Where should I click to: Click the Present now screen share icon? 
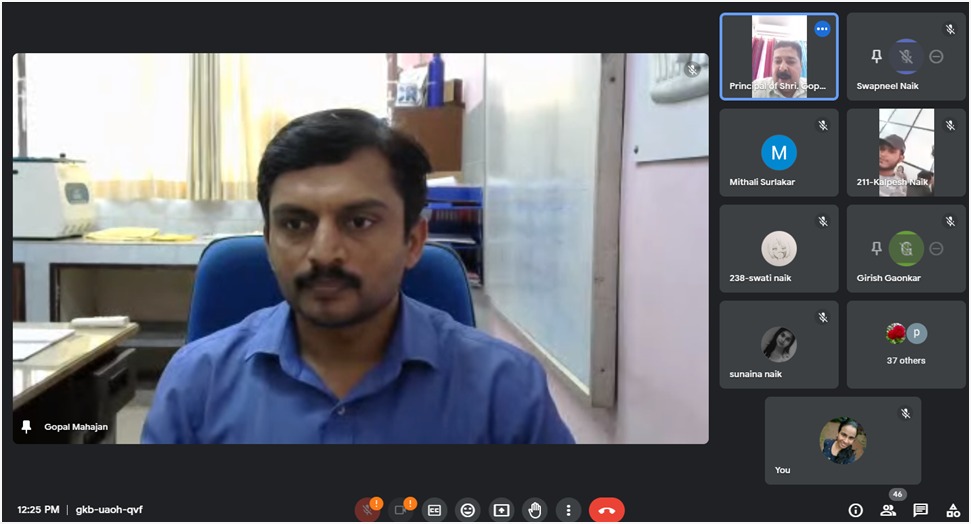(x=501, y=510)
